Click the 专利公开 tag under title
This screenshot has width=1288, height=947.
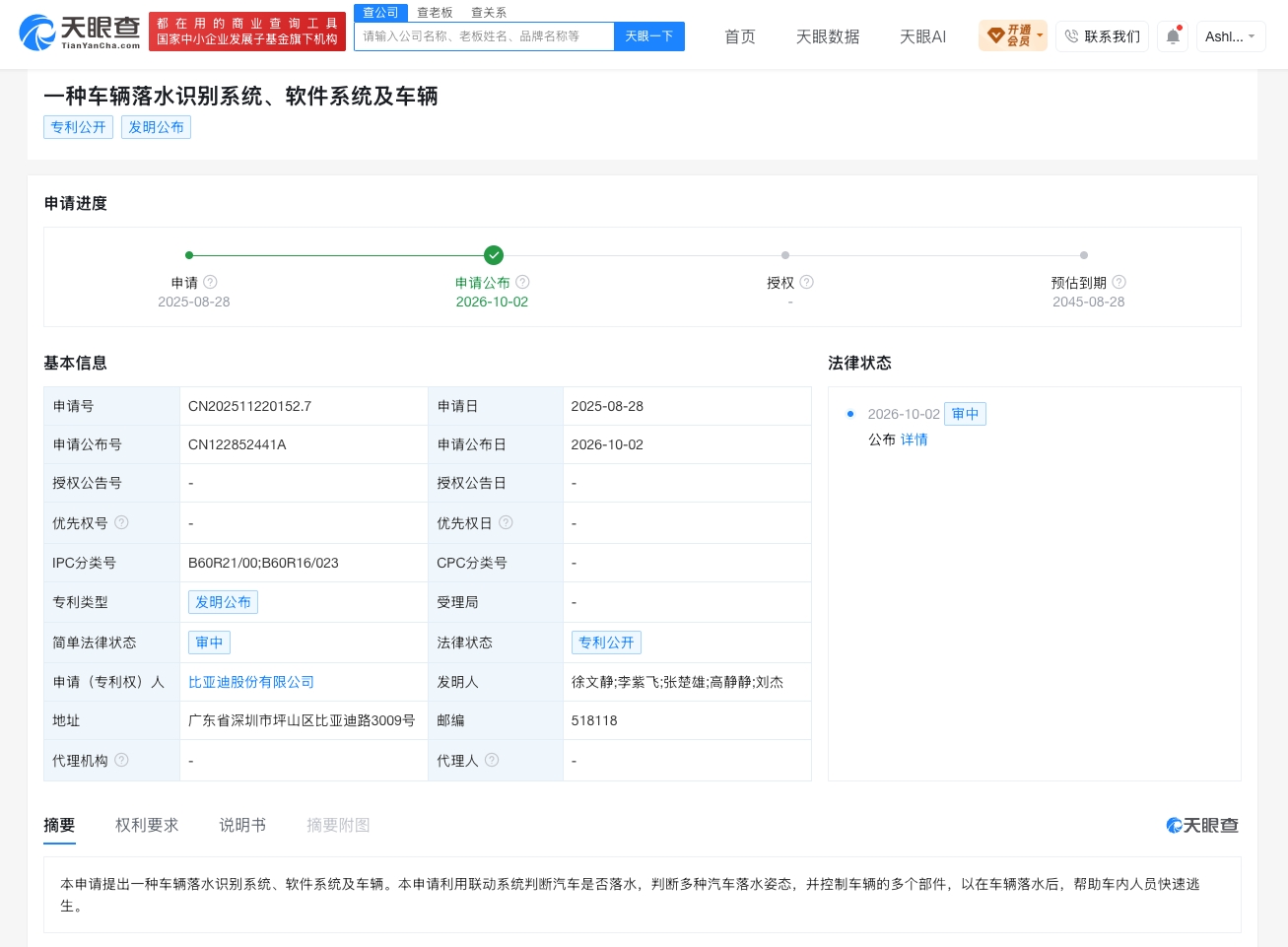78,127
